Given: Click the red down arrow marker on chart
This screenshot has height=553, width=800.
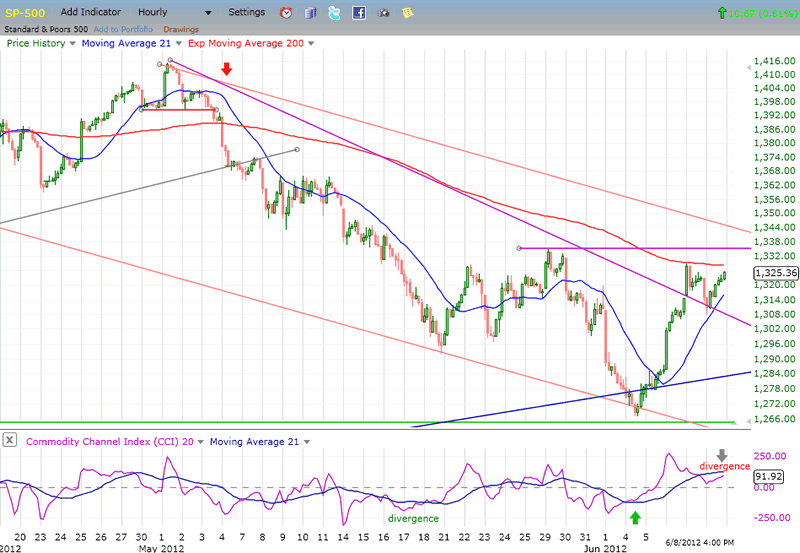Looking at the screenshot, I should tap(227, 69).
